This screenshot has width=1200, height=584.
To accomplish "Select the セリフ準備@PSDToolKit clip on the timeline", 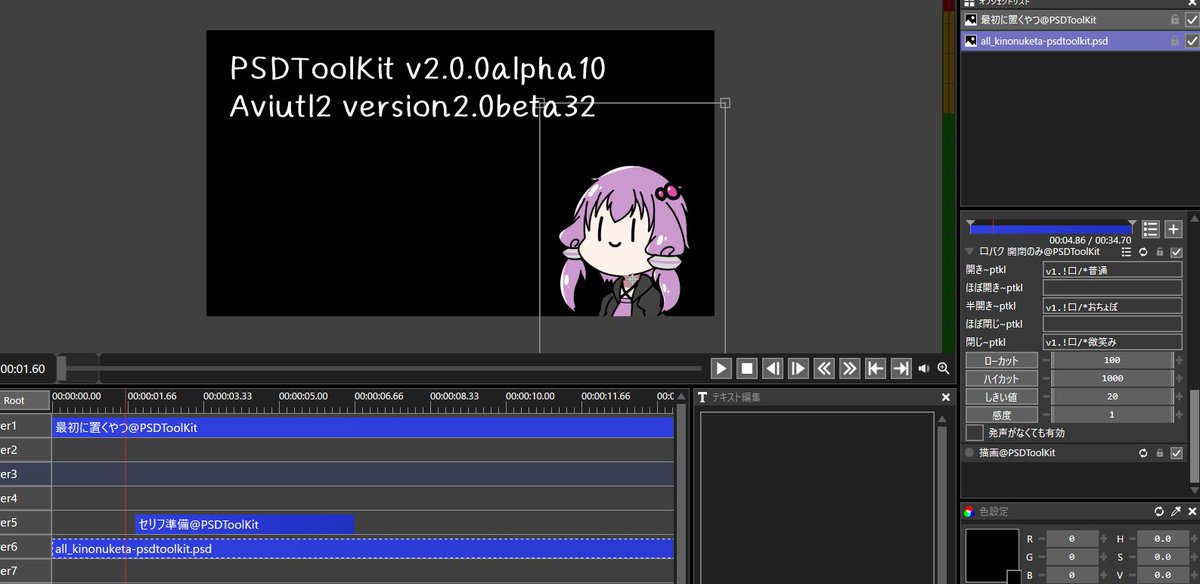I will point(245,524).
